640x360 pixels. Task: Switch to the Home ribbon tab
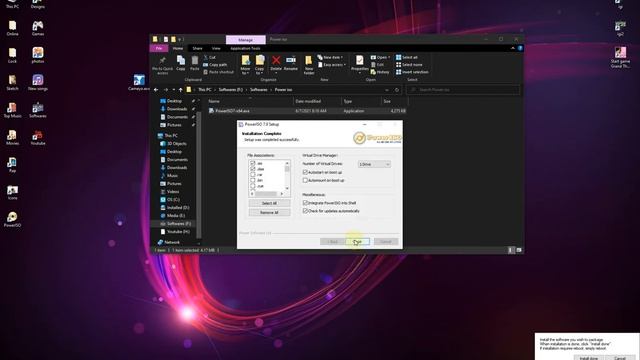pos(178,48)
